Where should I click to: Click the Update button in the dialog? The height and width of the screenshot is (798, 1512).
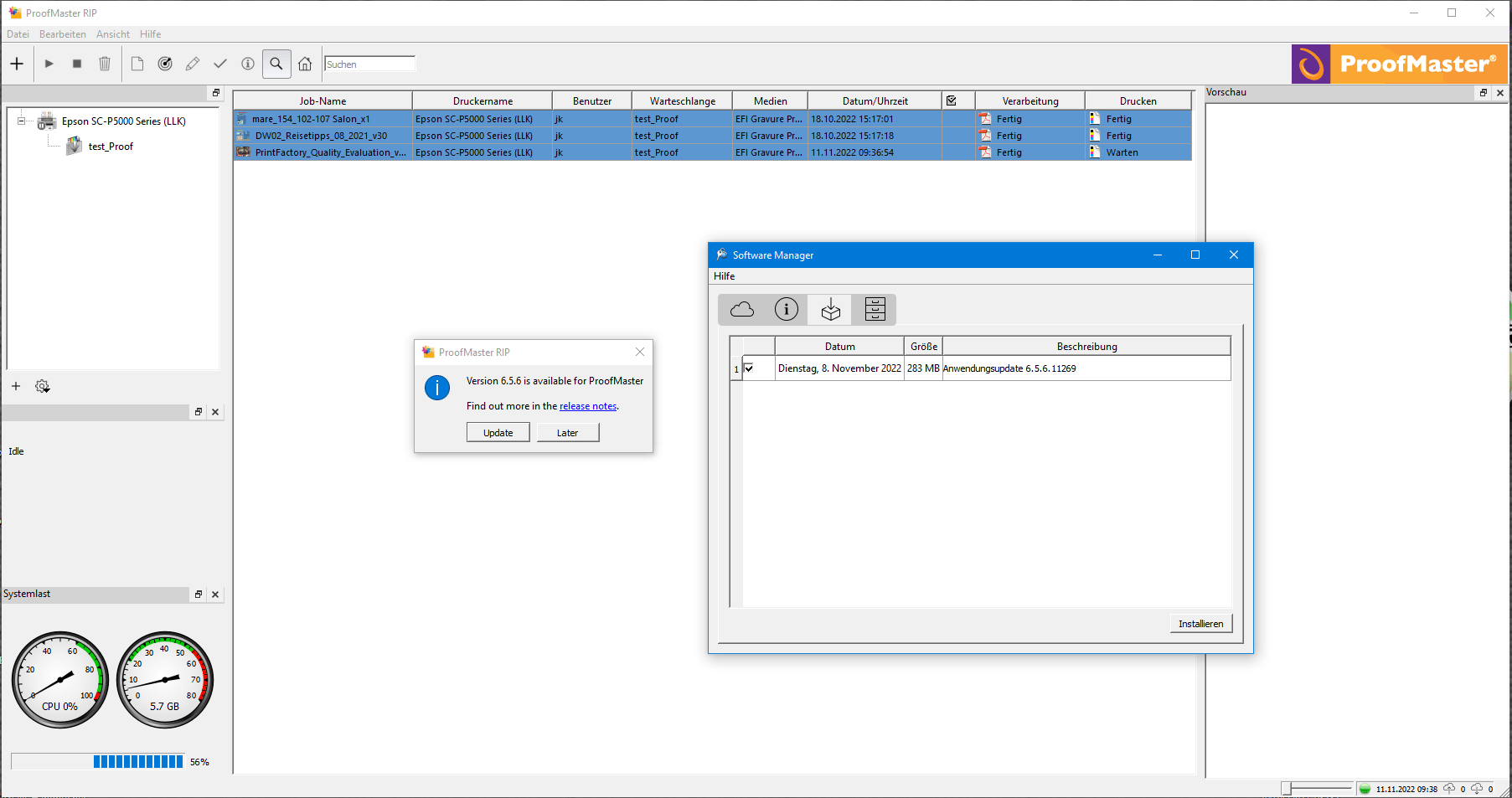pyautogui.click(x=498, y=433)
